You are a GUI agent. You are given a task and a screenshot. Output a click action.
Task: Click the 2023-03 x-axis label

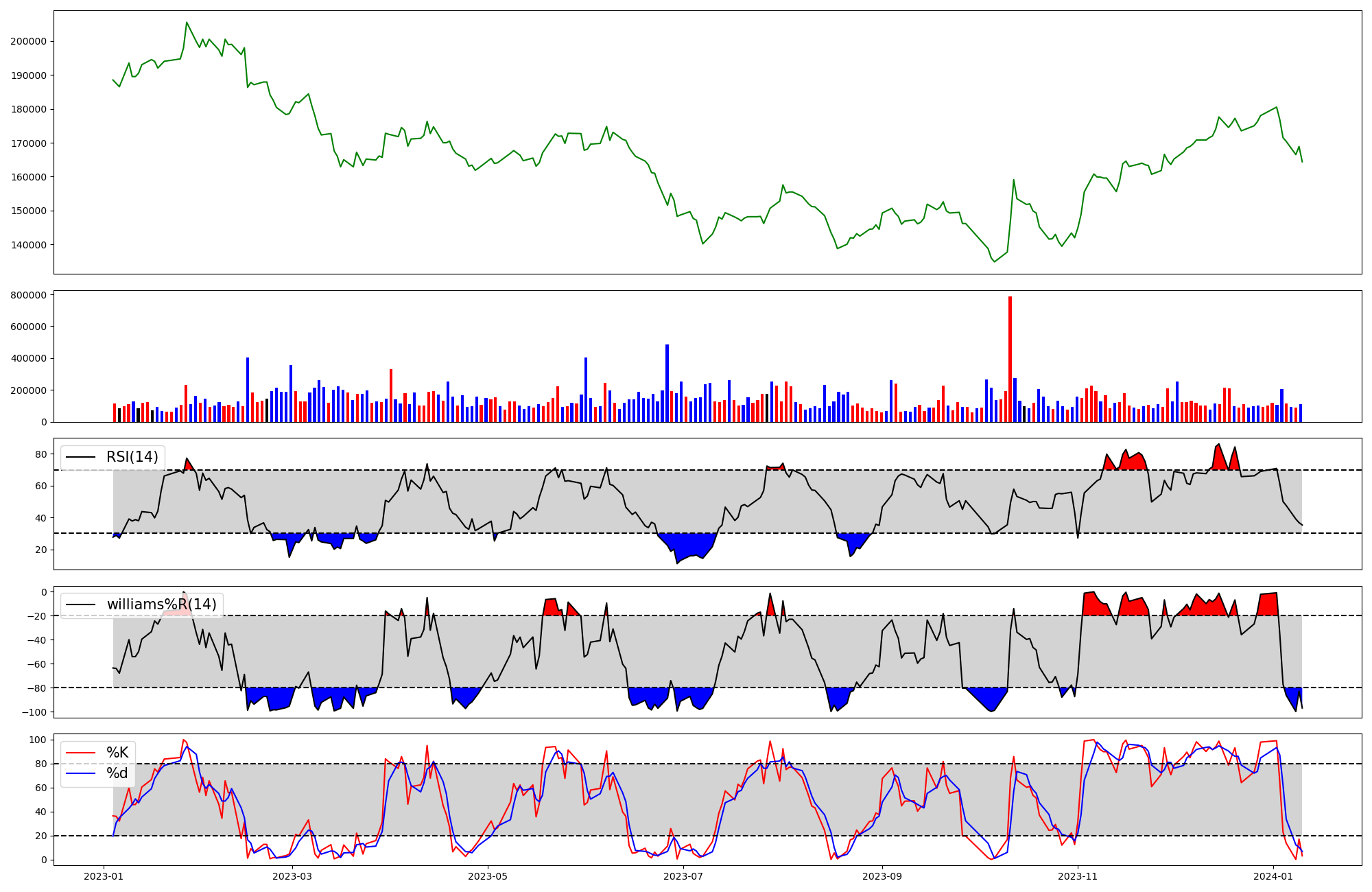(x=292, y=876)
